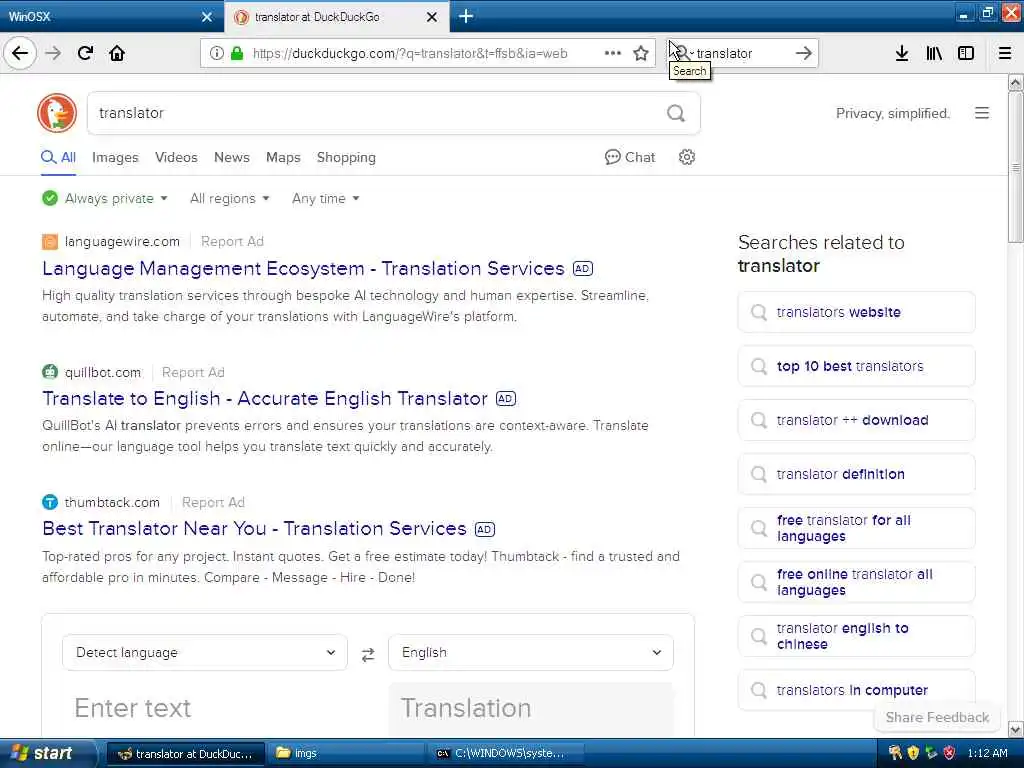Screen dimensions: 1024x768
Task: Click the red shield tray icon
Action: tap(949, 753)
